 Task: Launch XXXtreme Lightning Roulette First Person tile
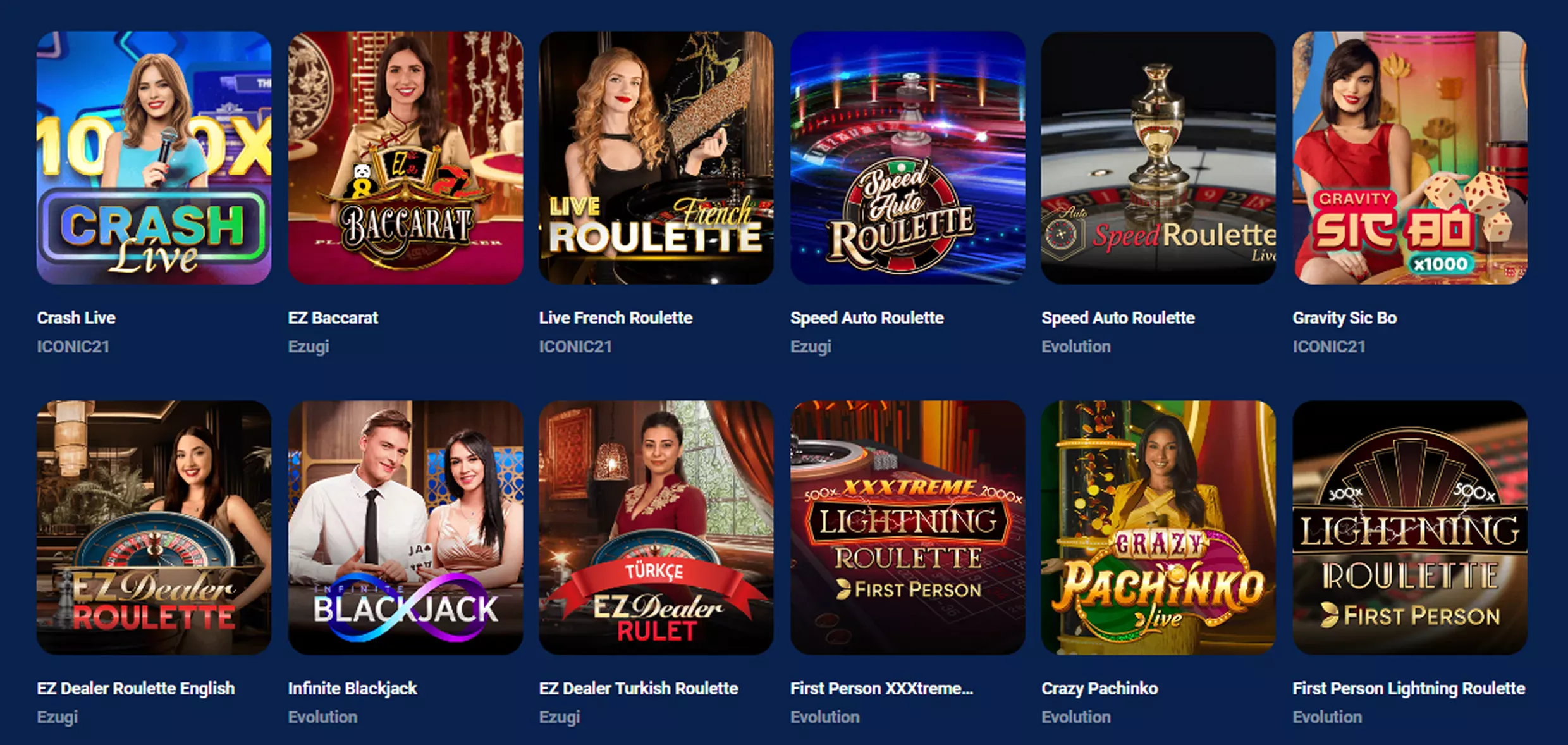pyautogui.click(x=907, y=527)
